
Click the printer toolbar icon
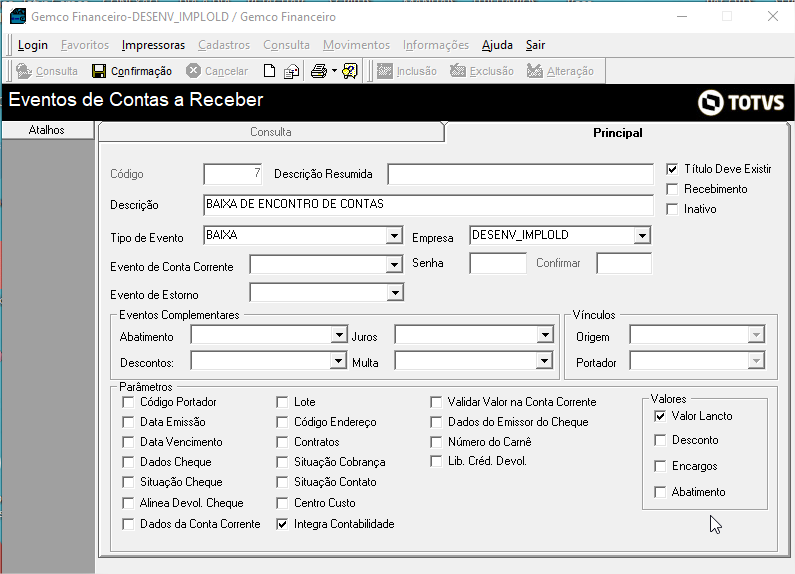319,71
